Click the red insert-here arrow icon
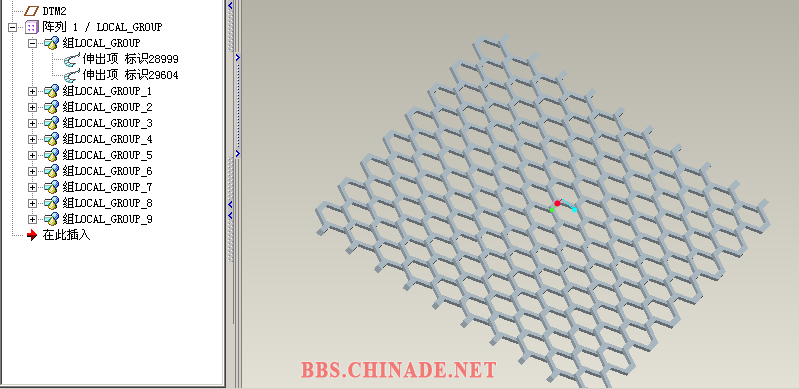Viewport: 799px width, 389px height. click(32, 235)
